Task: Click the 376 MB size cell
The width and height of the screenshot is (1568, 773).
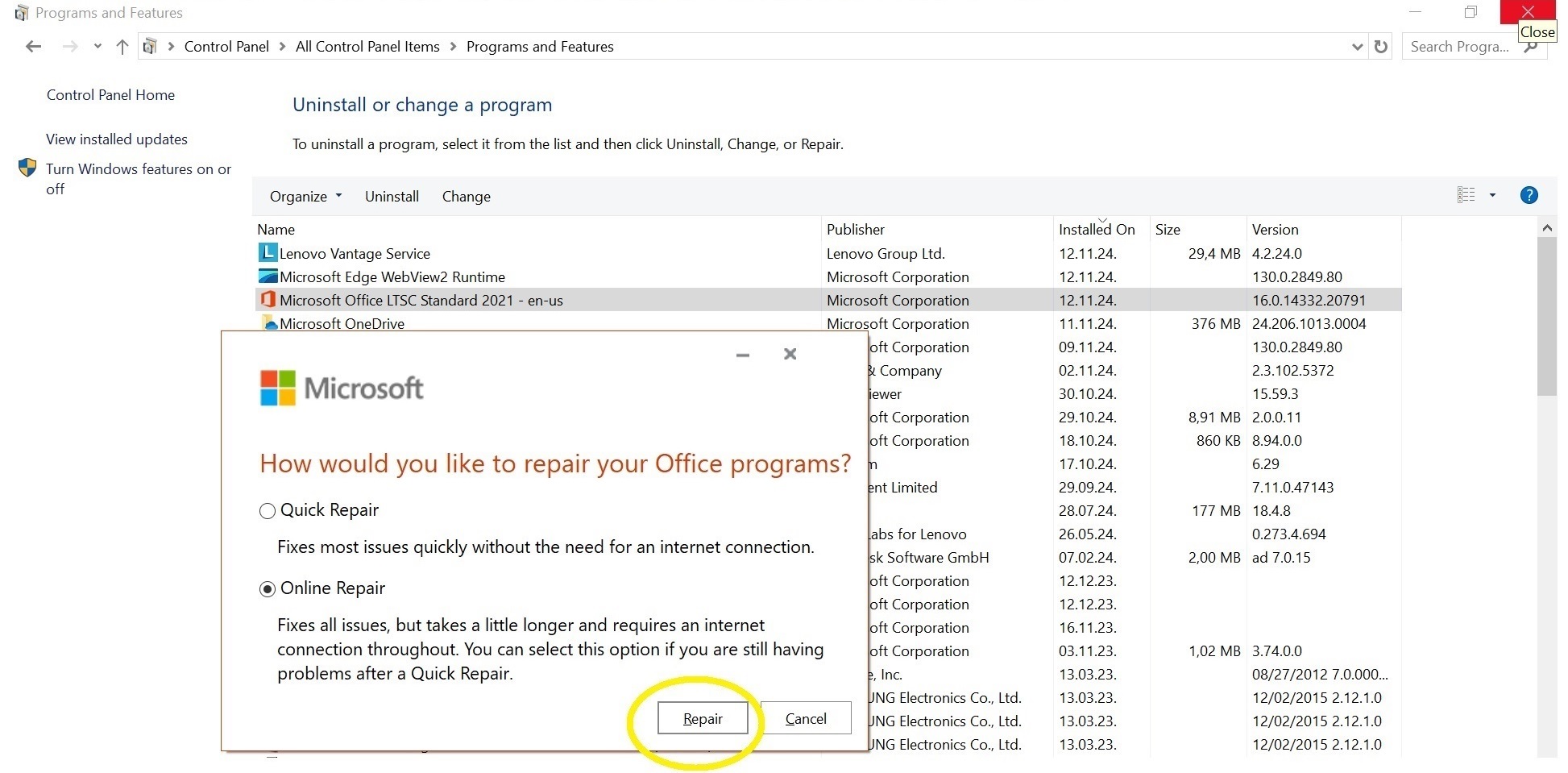Action: pos(1216,323)
